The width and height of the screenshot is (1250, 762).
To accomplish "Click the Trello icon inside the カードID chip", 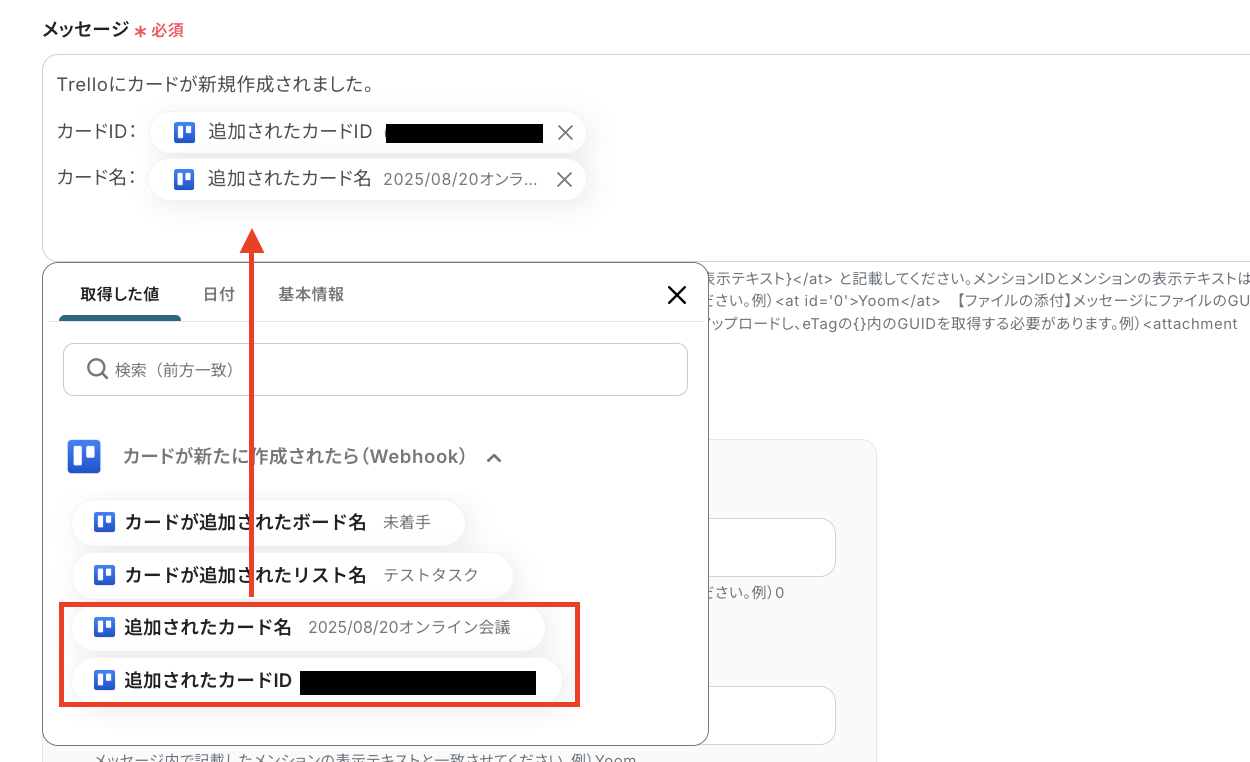I will click(x=184, y=131).
